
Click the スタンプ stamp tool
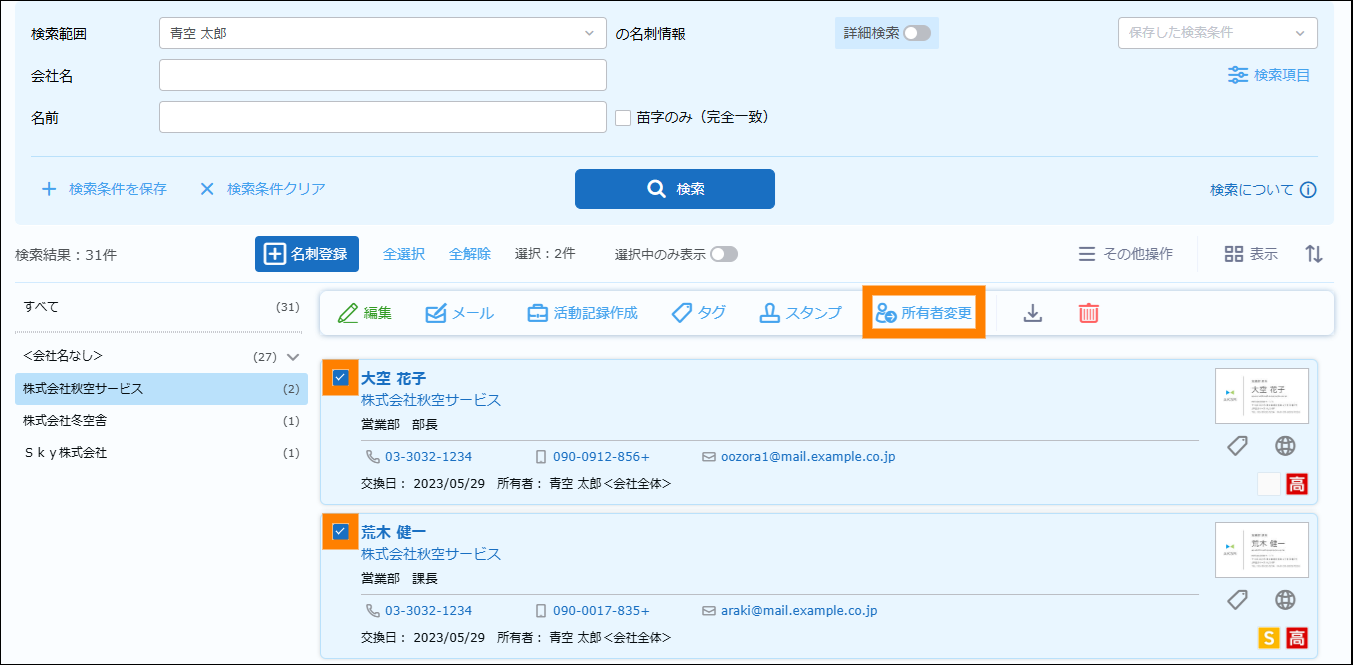click(x=800, y=313)
